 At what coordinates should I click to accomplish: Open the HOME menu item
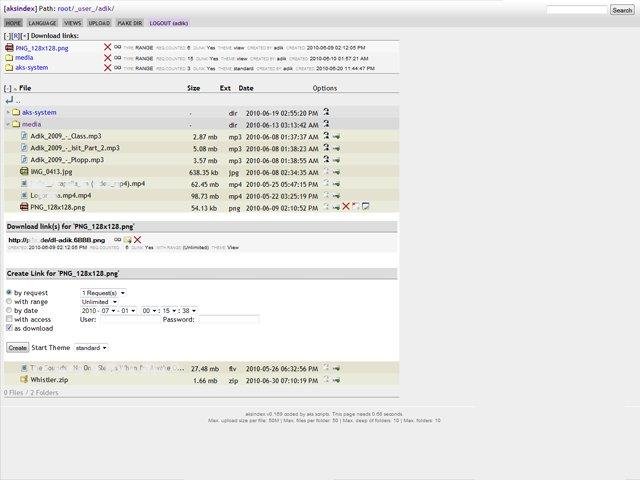[x=13, y=23]
